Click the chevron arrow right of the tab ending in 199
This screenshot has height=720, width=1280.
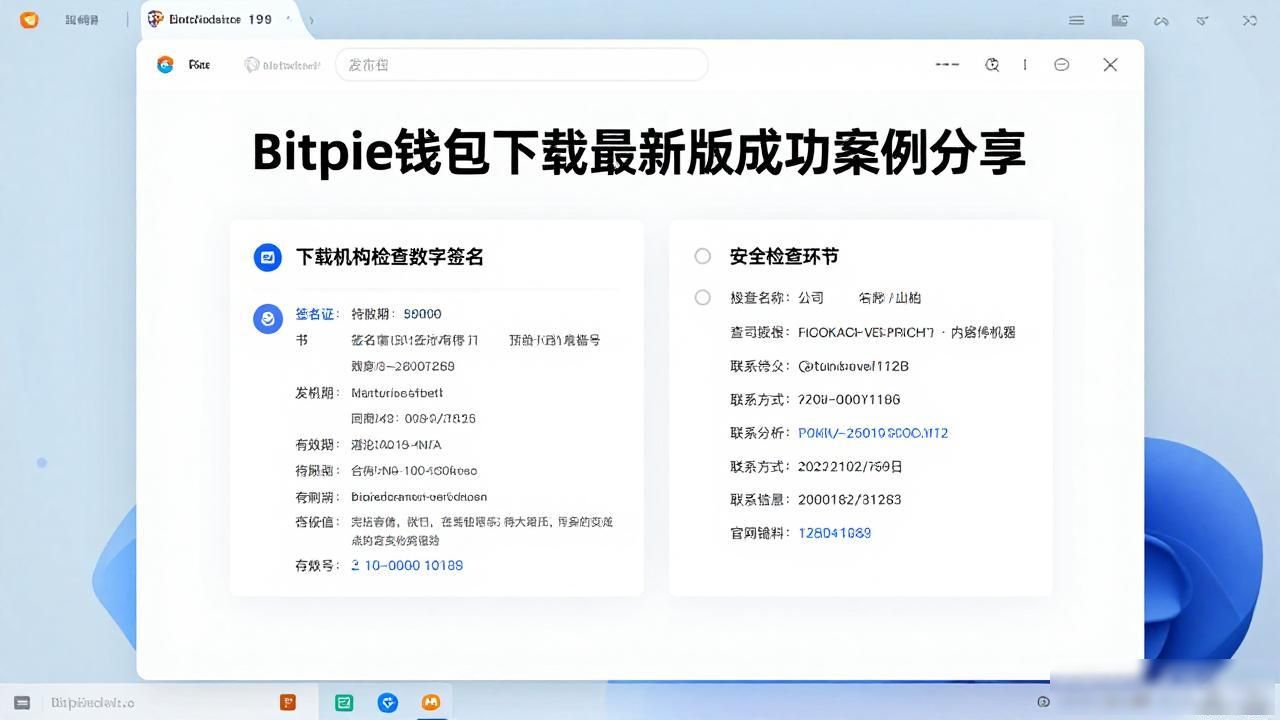(x=311, y=20)
